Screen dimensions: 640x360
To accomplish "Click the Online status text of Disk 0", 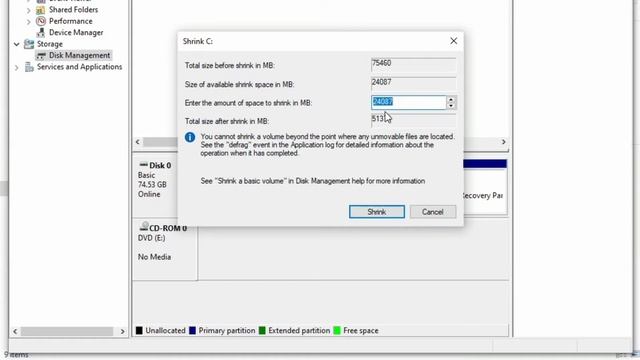I will pyautogui.click(x=149, y=194).
